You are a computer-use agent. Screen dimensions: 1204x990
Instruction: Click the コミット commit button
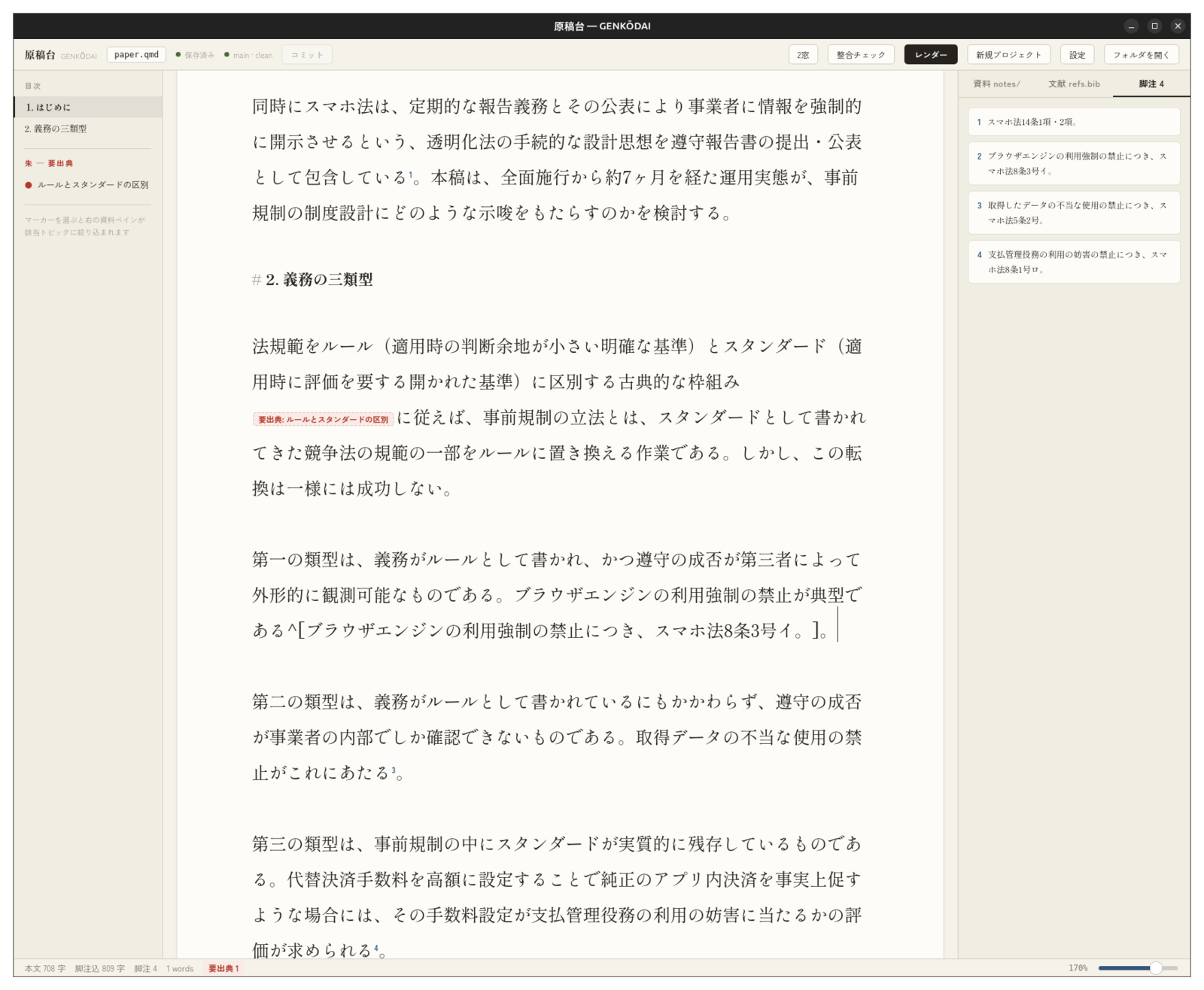(307, 54)
